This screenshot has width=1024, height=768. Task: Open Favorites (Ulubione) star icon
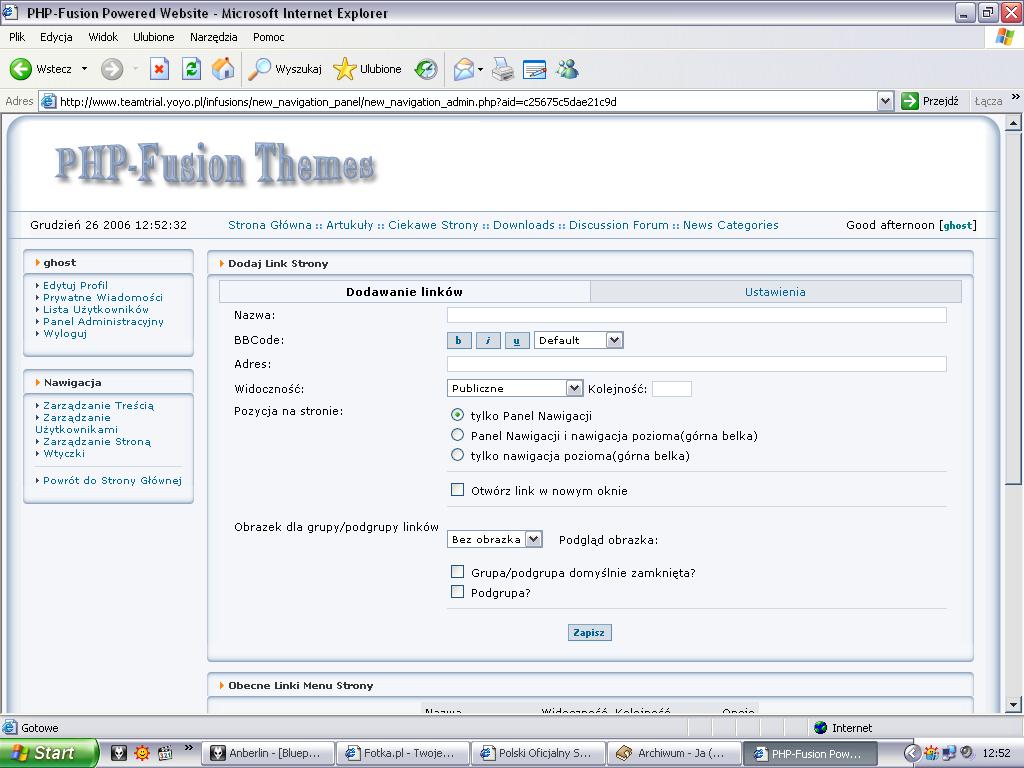[345, 69]
